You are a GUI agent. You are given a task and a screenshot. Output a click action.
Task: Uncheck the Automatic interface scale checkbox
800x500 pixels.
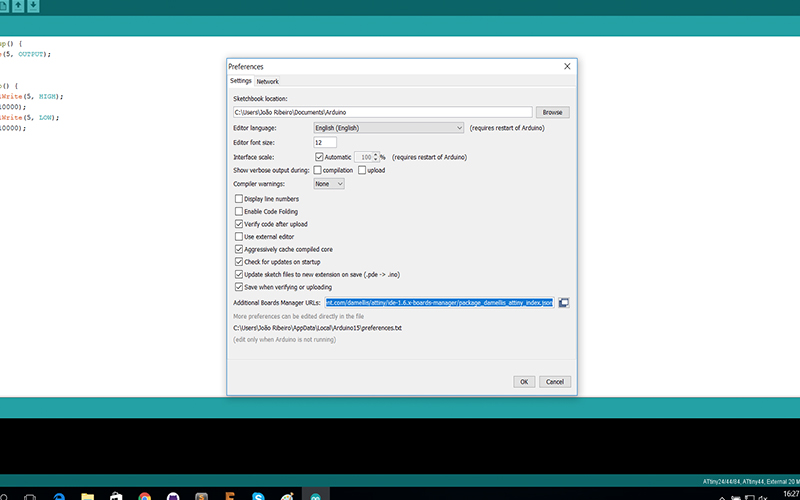pos(319,157)
